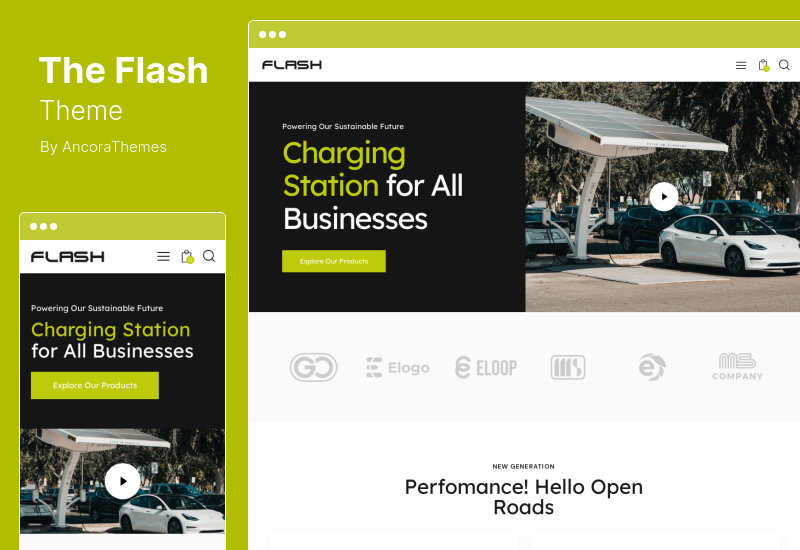The width and height of the screenshot is (800, 550).
Task: Click 'Powering Our Sustainable Future' in mobile preview
Action: pyautogui.click(x=97, y=308)
